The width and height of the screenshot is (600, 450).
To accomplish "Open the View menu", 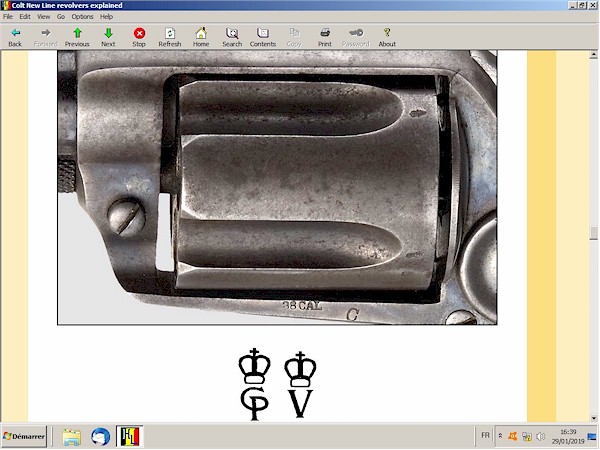I will pos(43,16).
